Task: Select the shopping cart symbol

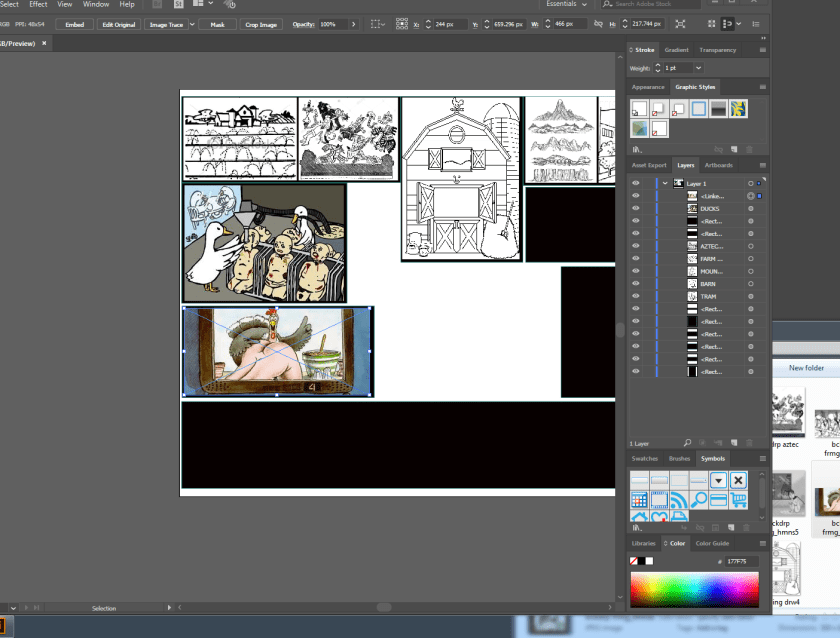Action: coord(738,500)
